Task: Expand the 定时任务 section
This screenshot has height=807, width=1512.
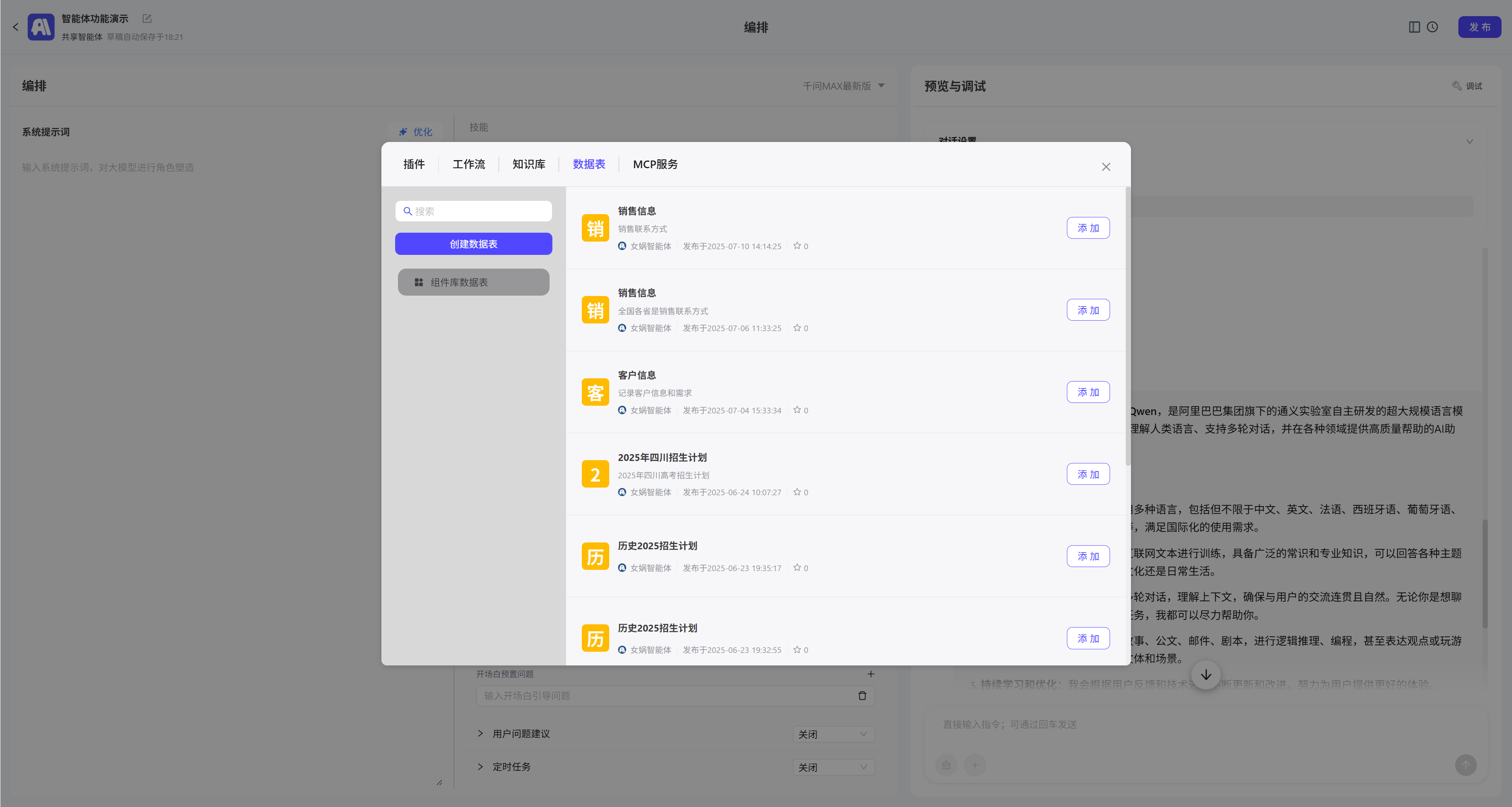Action: pos(480,767)
